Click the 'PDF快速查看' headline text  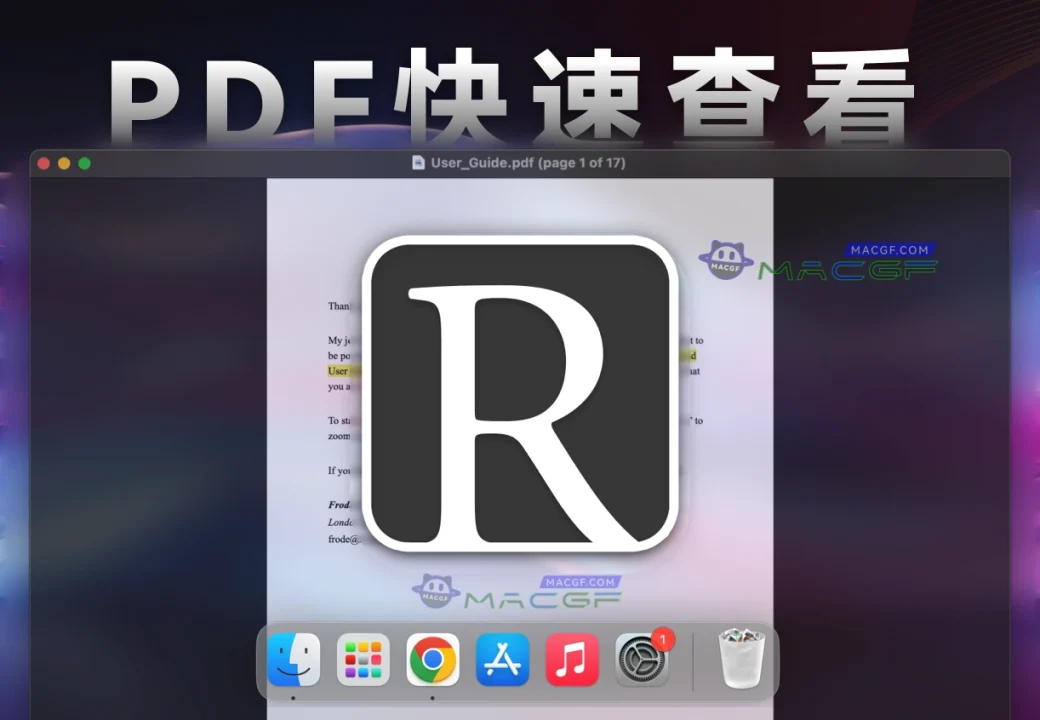[x=510, y=95]
